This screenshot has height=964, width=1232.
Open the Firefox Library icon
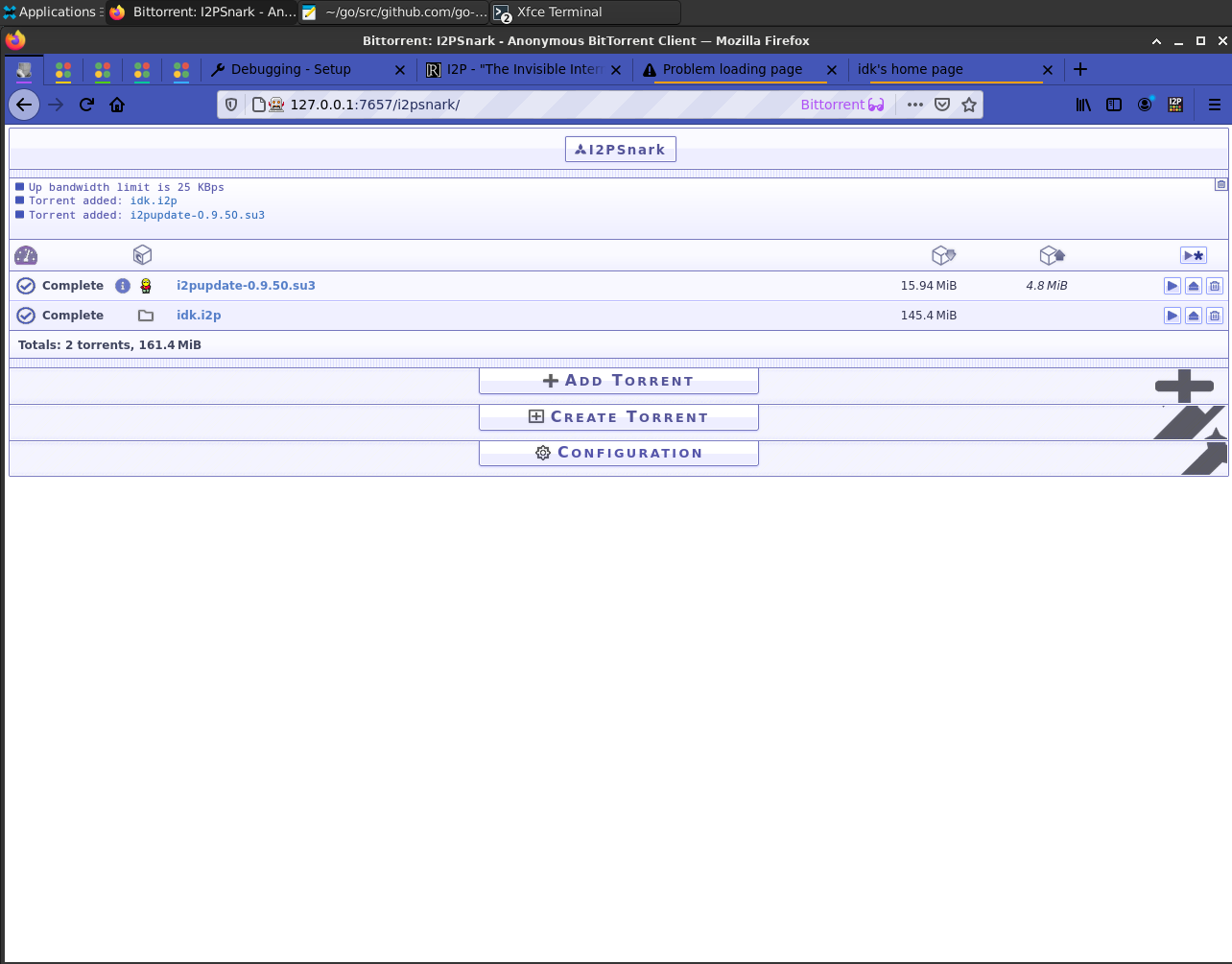1083,105
